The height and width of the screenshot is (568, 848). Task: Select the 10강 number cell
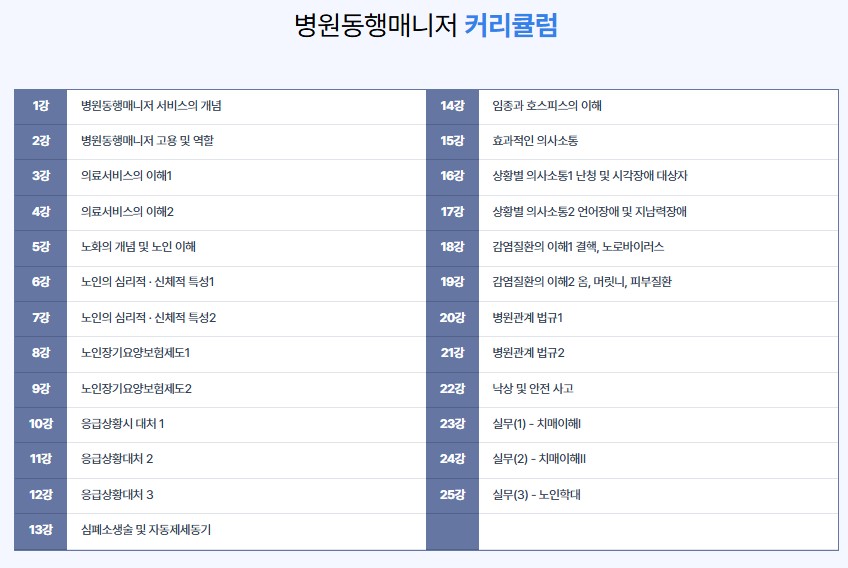[x=41, y=424]
